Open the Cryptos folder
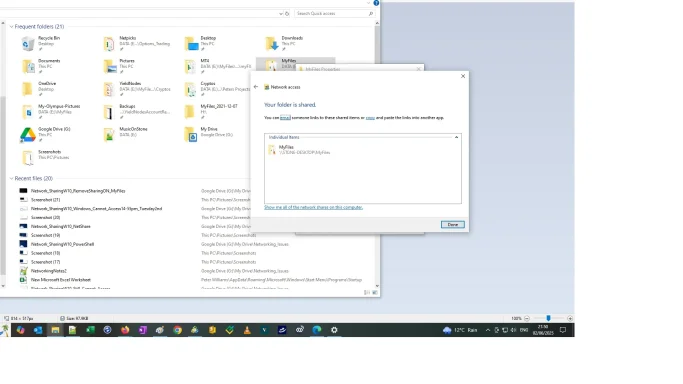Viewport: 683px width, 384px height. click(191, 89)
